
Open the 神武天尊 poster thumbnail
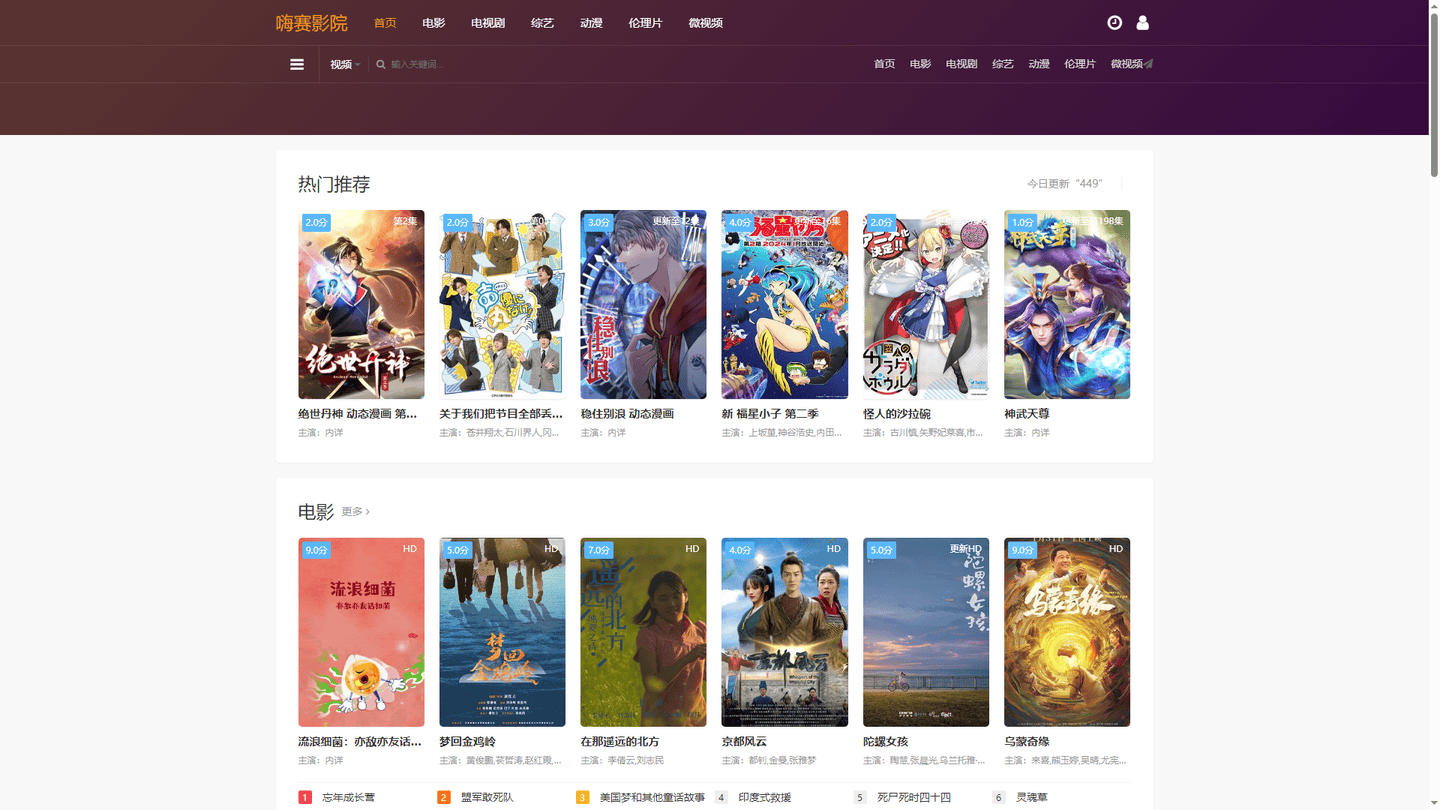point(1067,304)
